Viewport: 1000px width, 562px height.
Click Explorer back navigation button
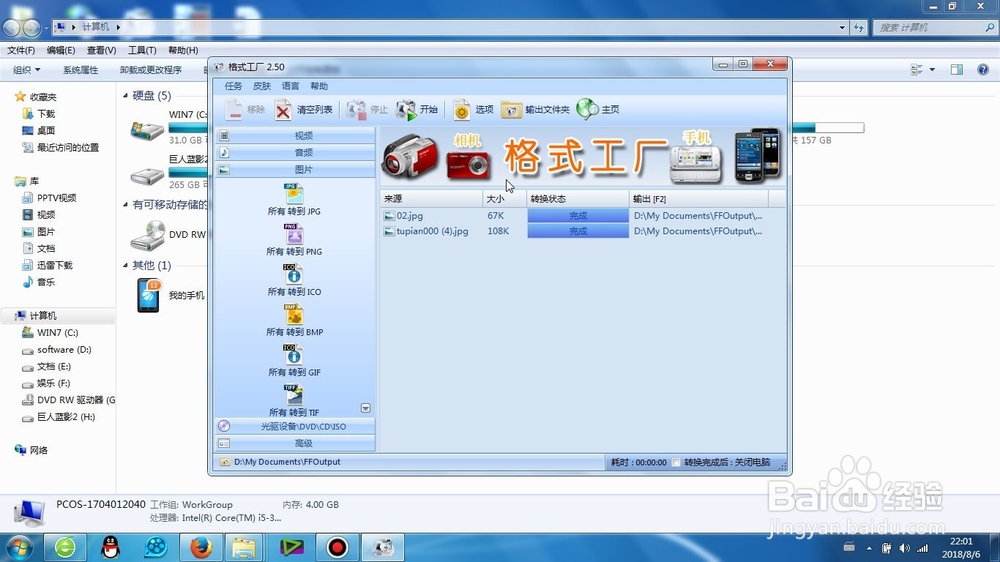click(x=11, y=27)
